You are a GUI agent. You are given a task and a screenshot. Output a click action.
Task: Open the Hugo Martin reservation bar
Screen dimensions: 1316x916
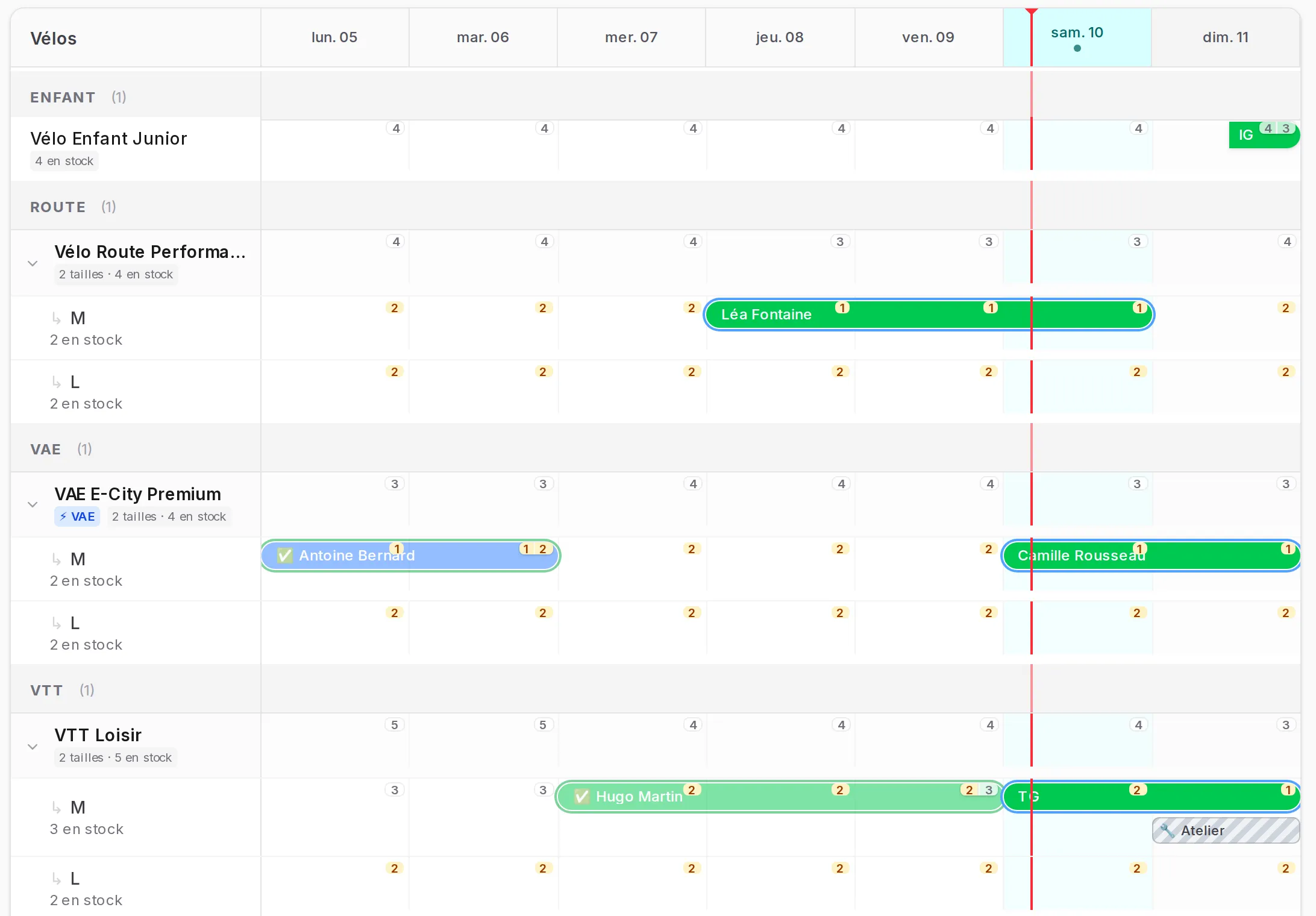779,797
